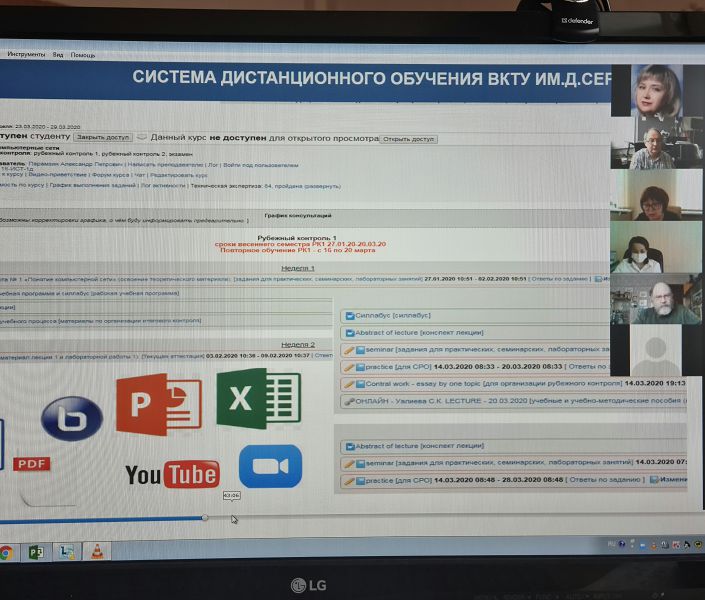705x600 pixels.
Task: Open the Силлабус [силлабус] item
Action: 393,316
